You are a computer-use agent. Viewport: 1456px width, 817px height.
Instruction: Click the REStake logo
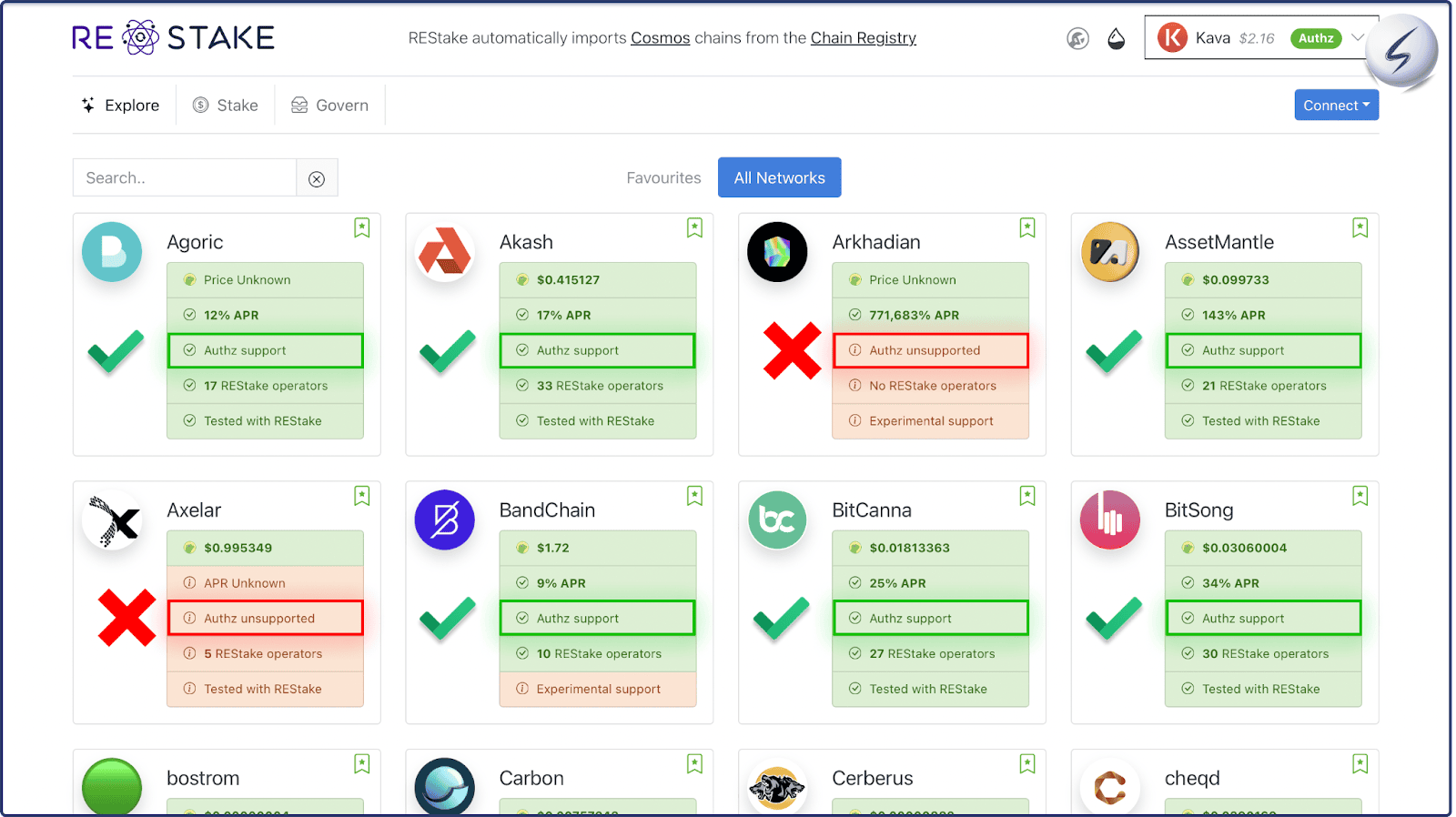[173, 38]
